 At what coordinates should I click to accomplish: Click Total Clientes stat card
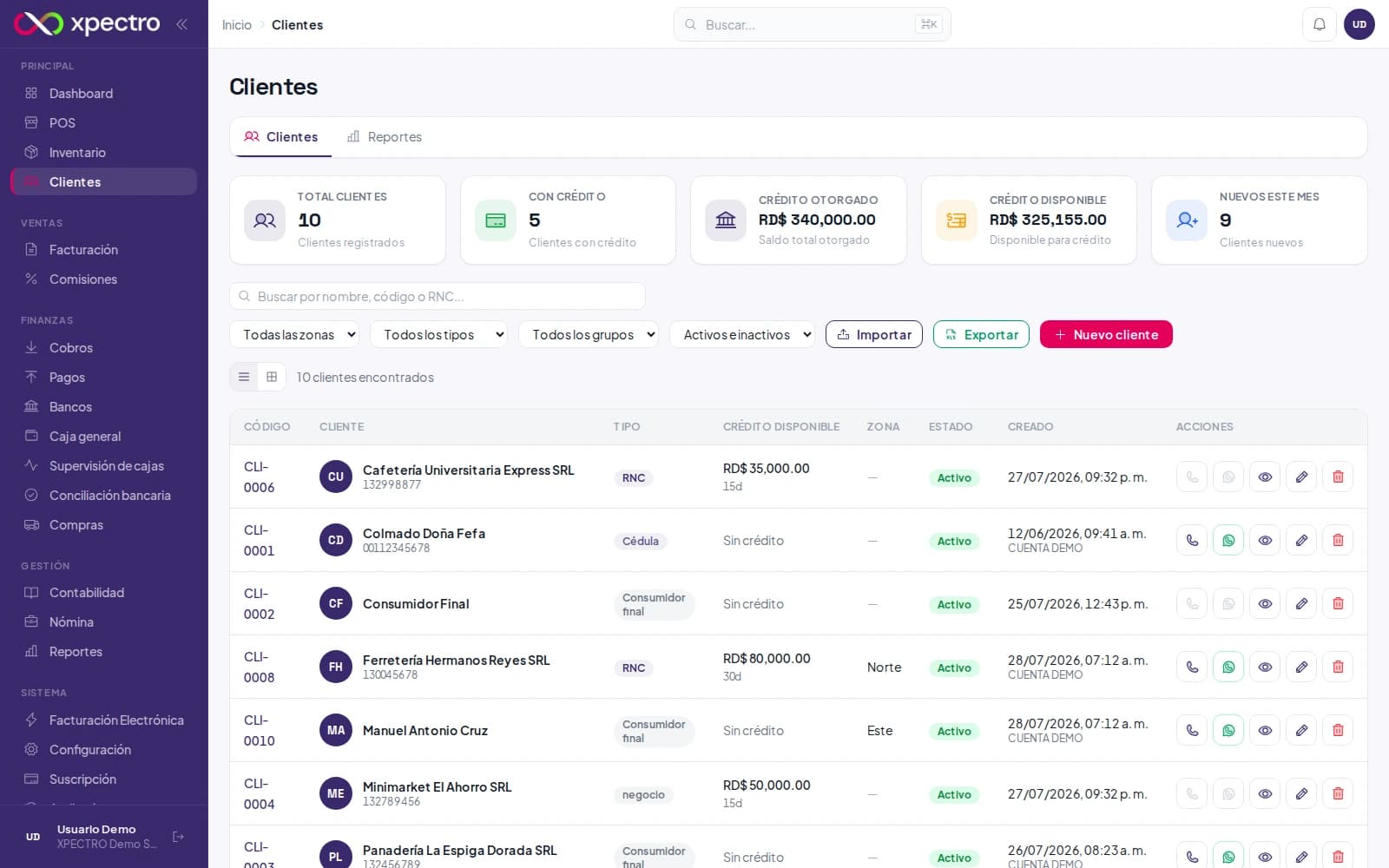[x=338, y=220]
